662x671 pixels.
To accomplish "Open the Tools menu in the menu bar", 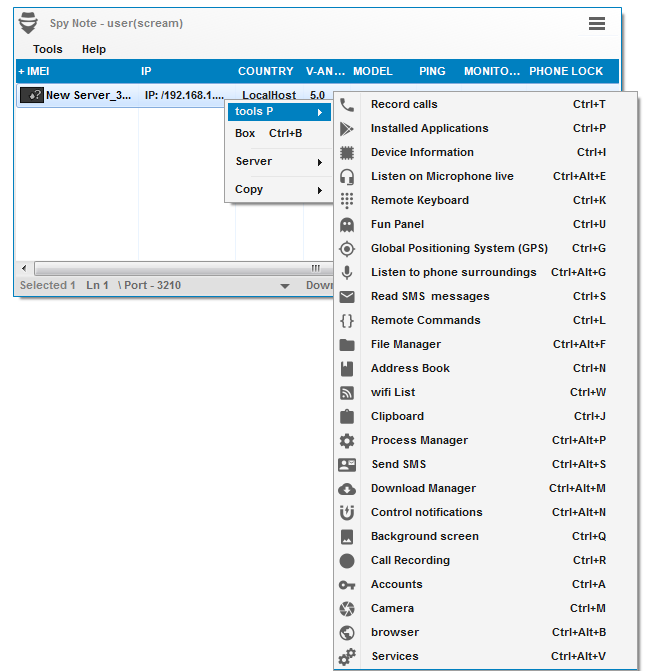I will (x=47, y=49).
